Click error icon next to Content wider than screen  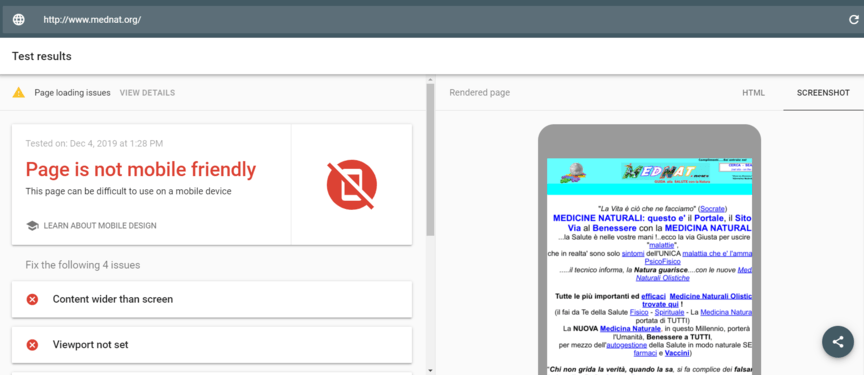pyautogui.click(x=33, y=300)
